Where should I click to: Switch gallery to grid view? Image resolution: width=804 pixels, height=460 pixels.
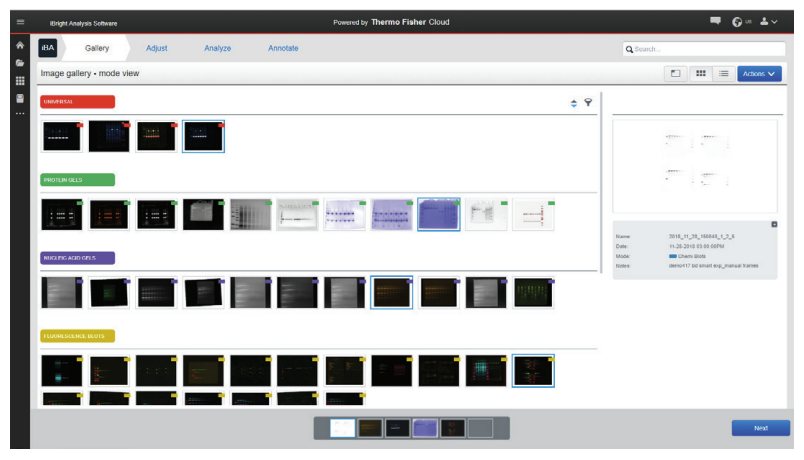tap(701, 74)
